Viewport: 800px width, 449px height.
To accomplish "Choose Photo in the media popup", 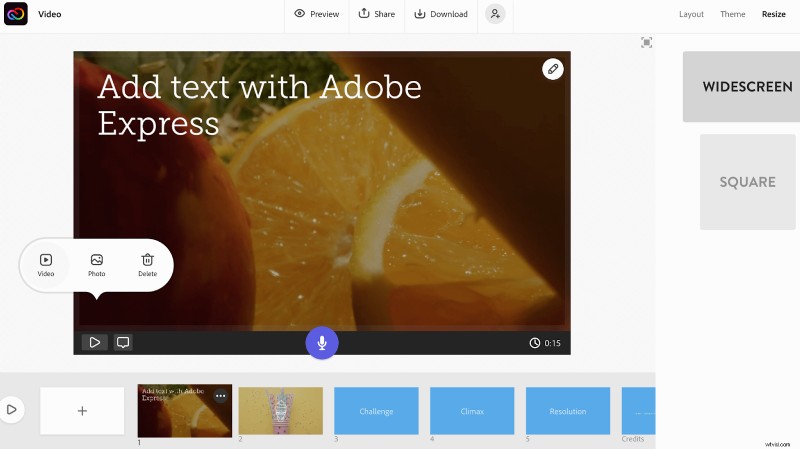I will (96, 265).
